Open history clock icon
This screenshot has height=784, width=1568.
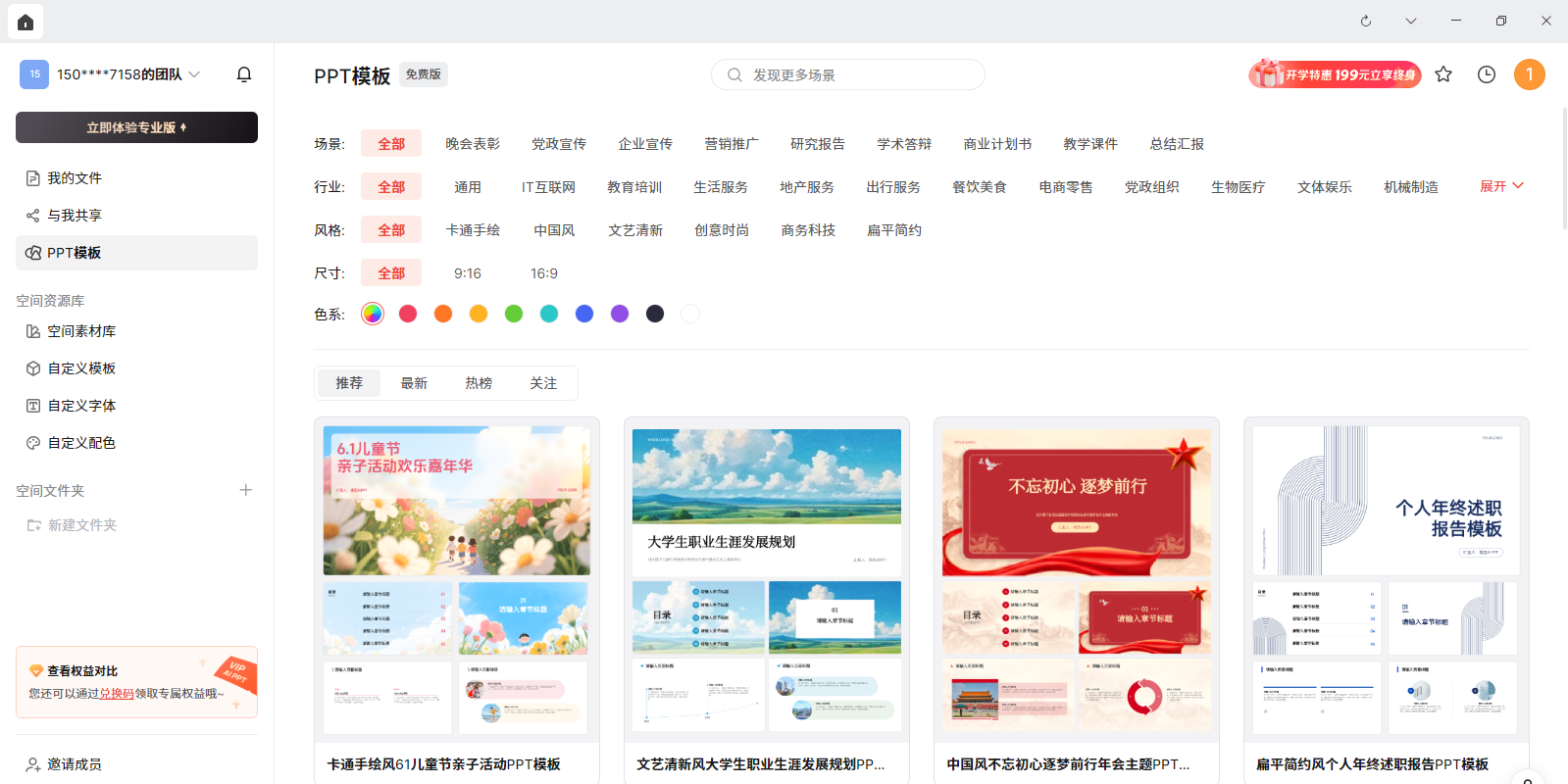pyautogui.click(x=1487, y=74)
